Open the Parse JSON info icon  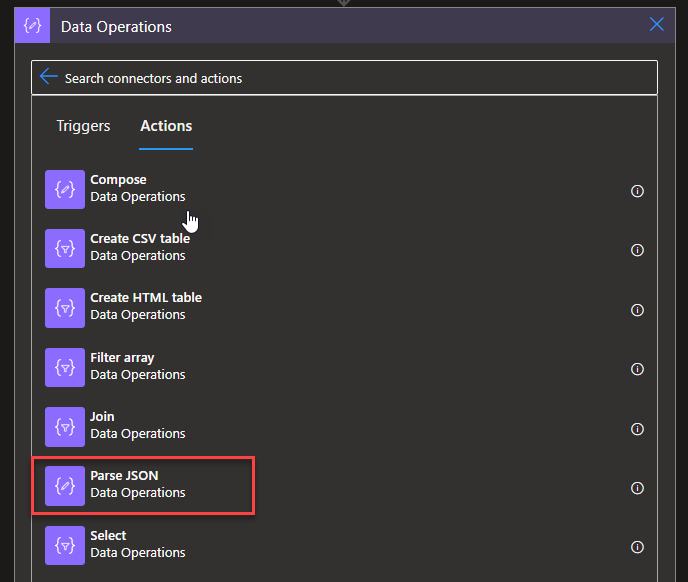(637, 488)
